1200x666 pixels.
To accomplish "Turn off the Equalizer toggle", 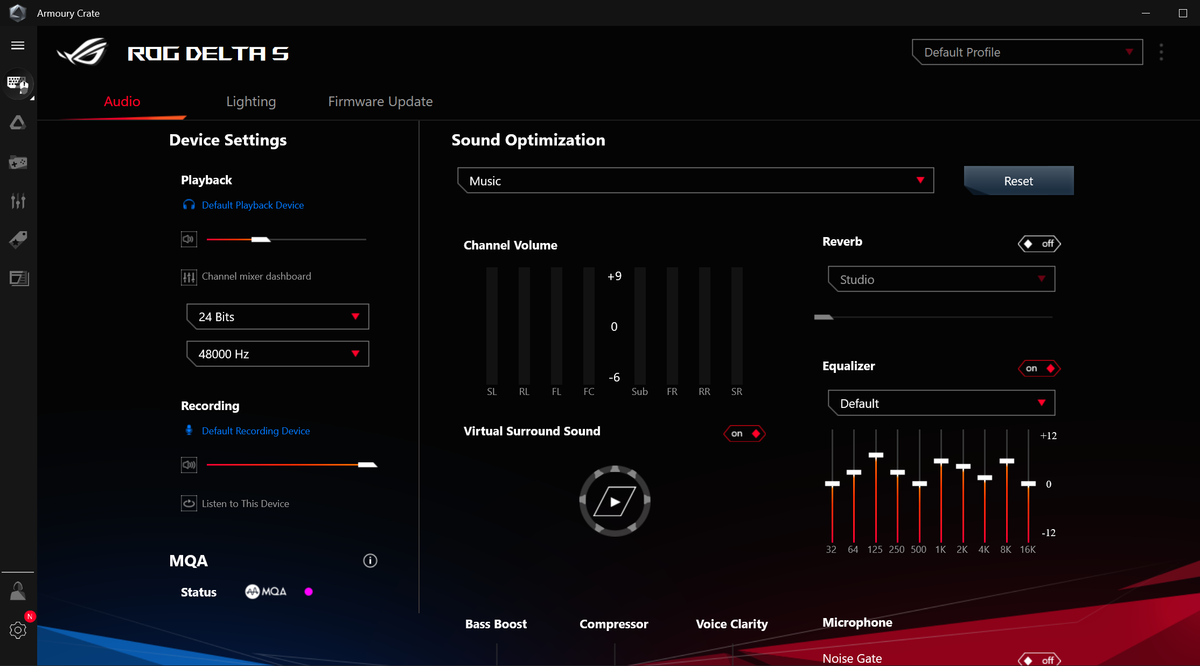I will (x=1038, y=368).
